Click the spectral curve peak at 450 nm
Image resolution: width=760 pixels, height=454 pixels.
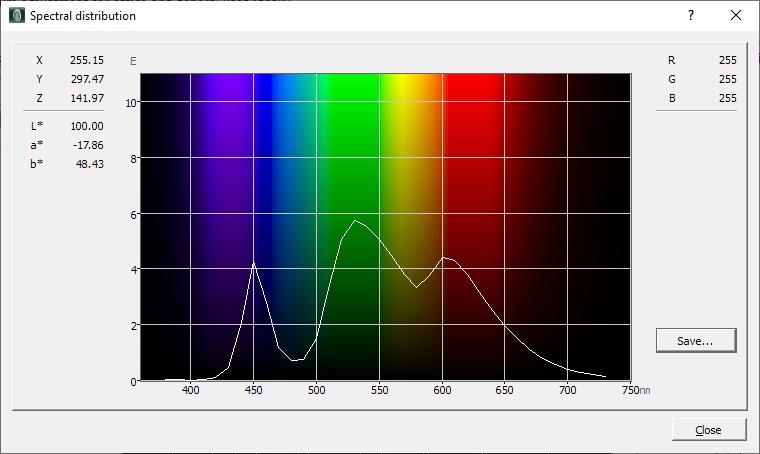[x=254, y=263]
